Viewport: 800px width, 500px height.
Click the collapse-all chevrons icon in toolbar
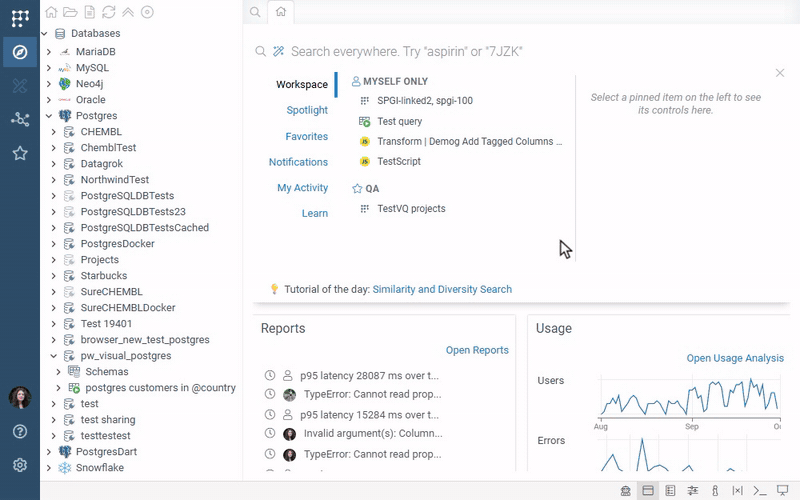(x=128, y=12)
